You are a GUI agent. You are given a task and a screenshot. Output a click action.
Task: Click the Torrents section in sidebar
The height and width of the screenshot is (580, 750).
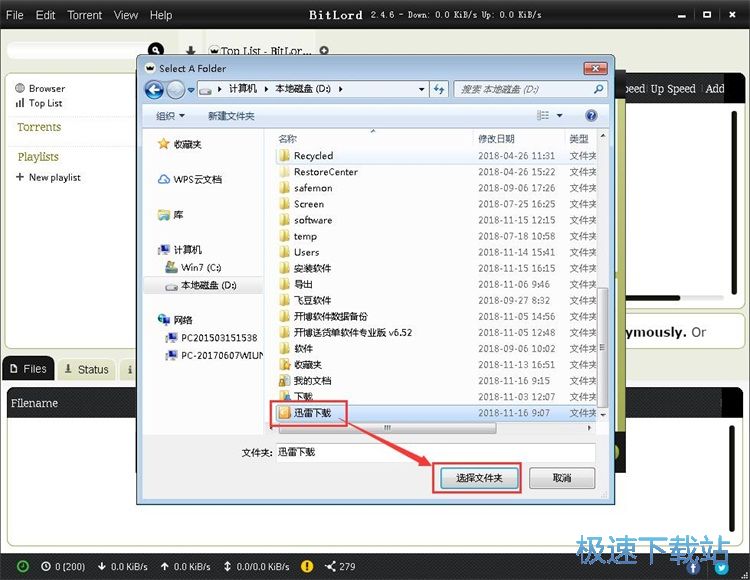tap(39, 127)
